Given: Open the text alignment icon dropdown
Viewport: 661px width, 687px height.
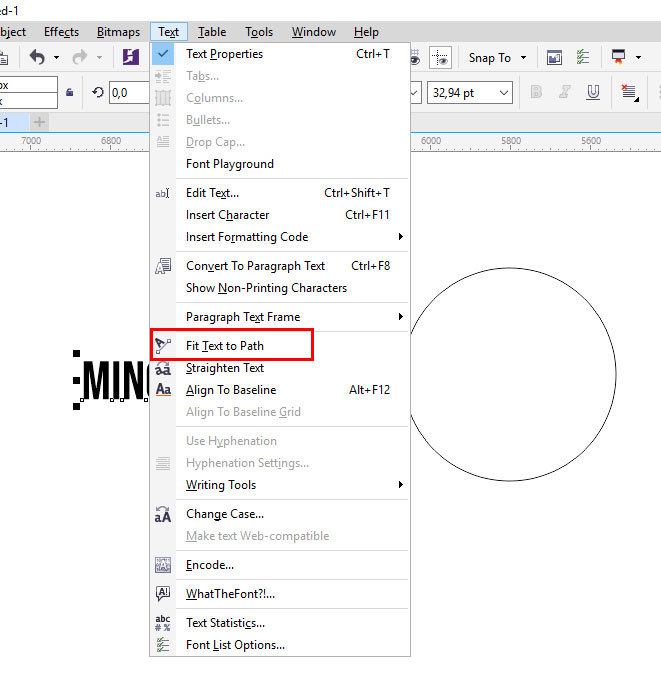Looking at the screenshot, I should [629, 93].
